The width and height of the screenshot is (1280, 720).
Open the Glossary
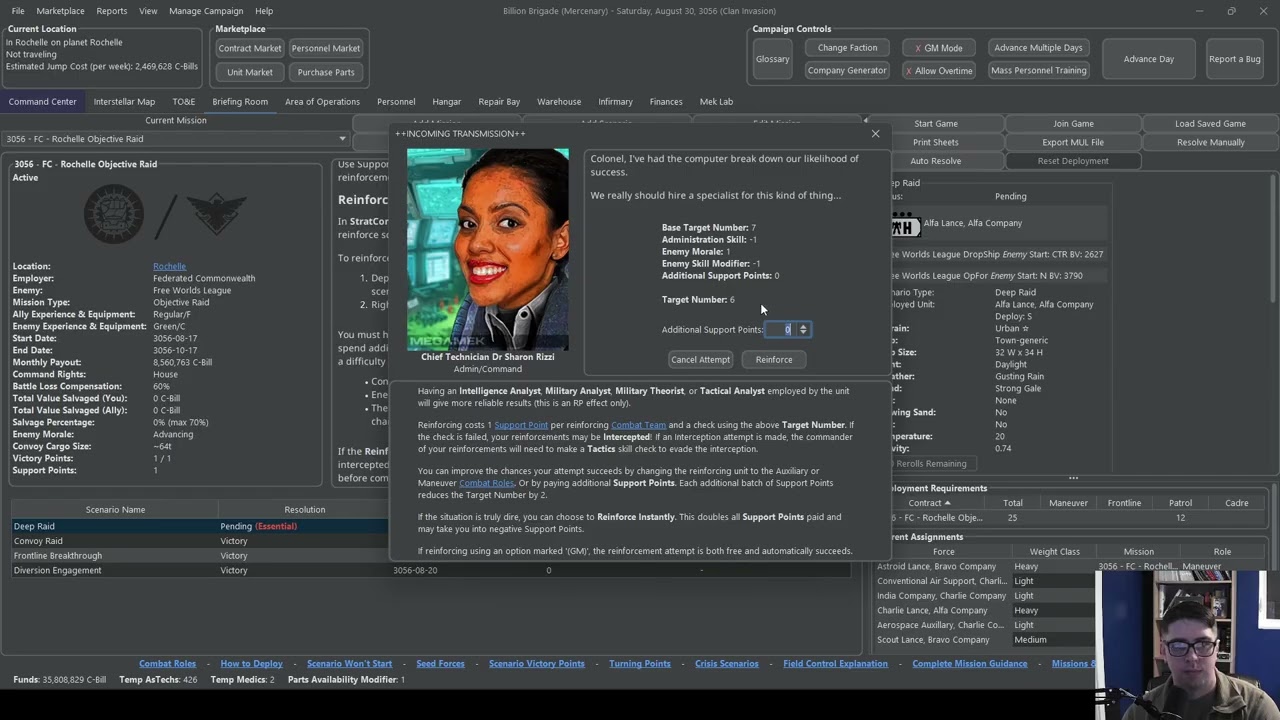772,59
